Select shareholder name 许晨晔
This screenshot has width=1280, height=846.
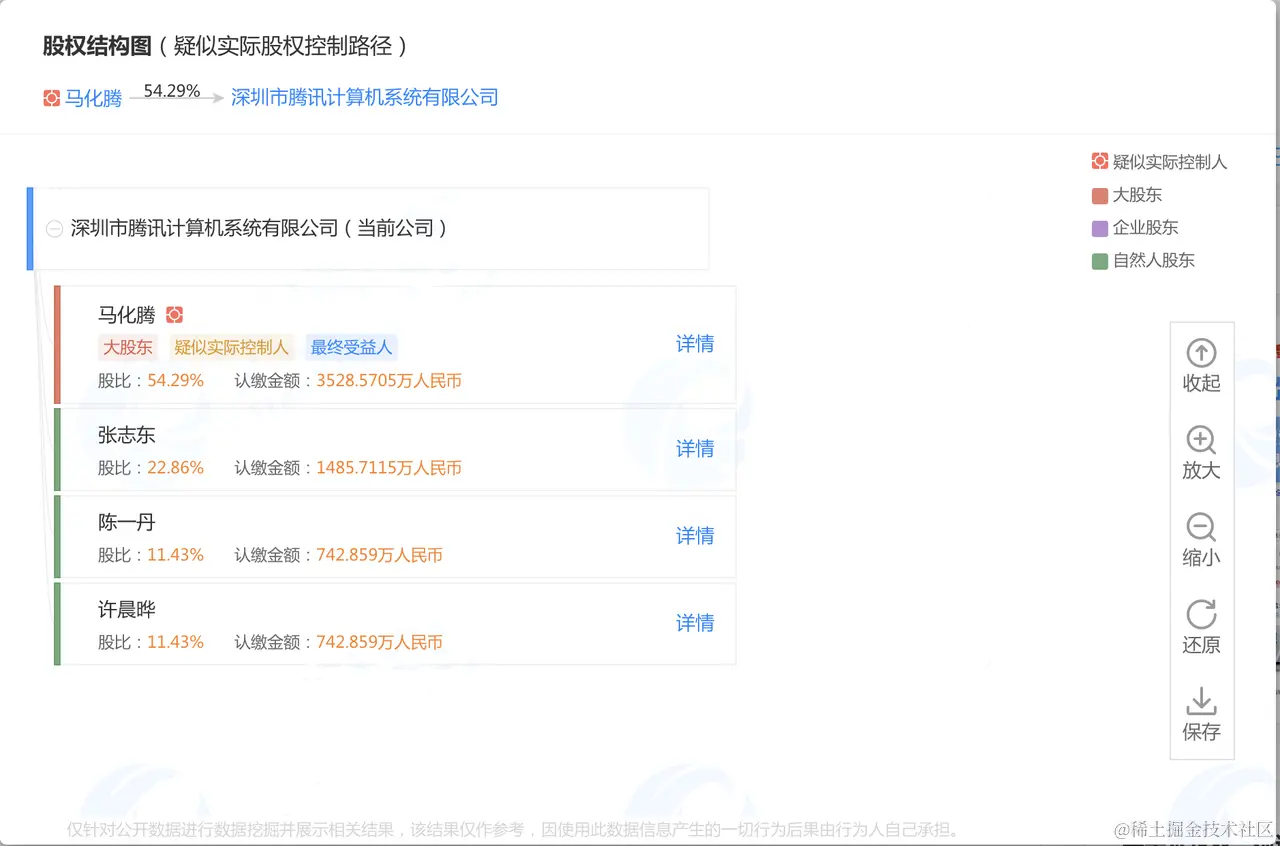[127, 609]
